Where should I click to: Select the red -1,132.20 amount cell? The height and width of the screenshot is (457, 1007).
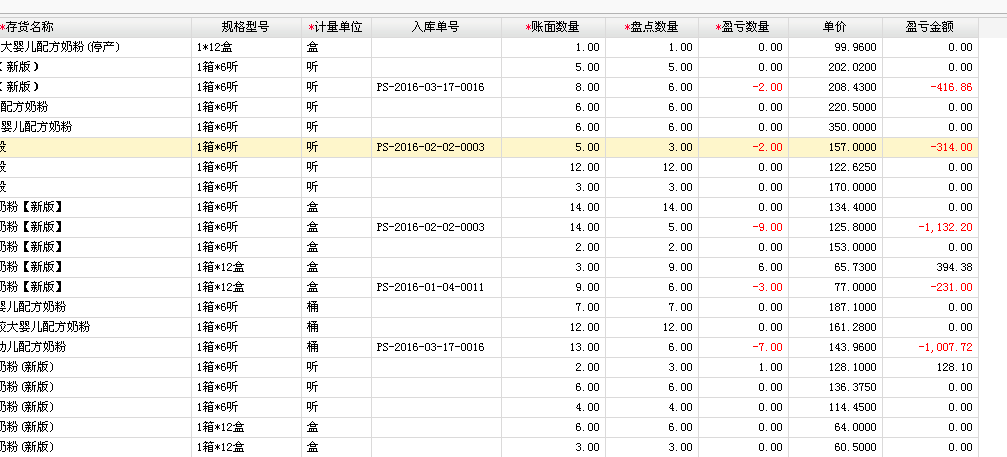pyautogui.click(x=931, y=227)
